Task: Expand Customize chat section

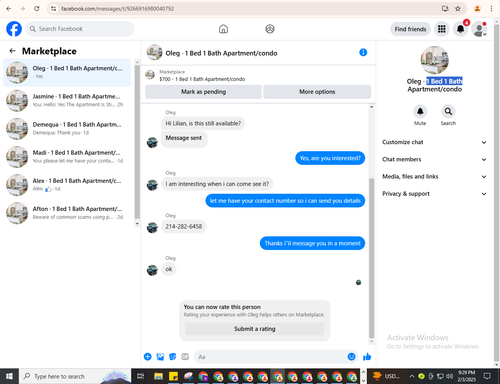Action: pos(434,142)
